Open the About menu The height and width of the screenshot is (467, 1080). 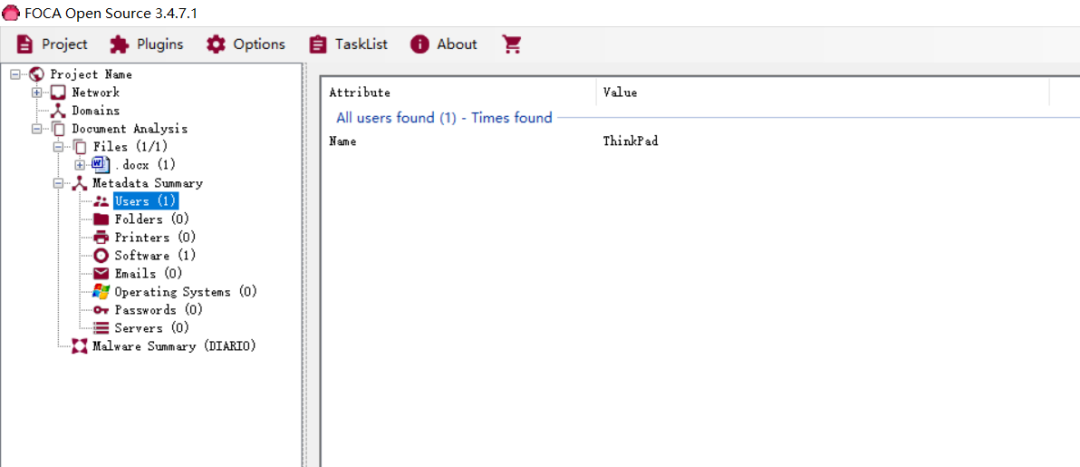444,44
